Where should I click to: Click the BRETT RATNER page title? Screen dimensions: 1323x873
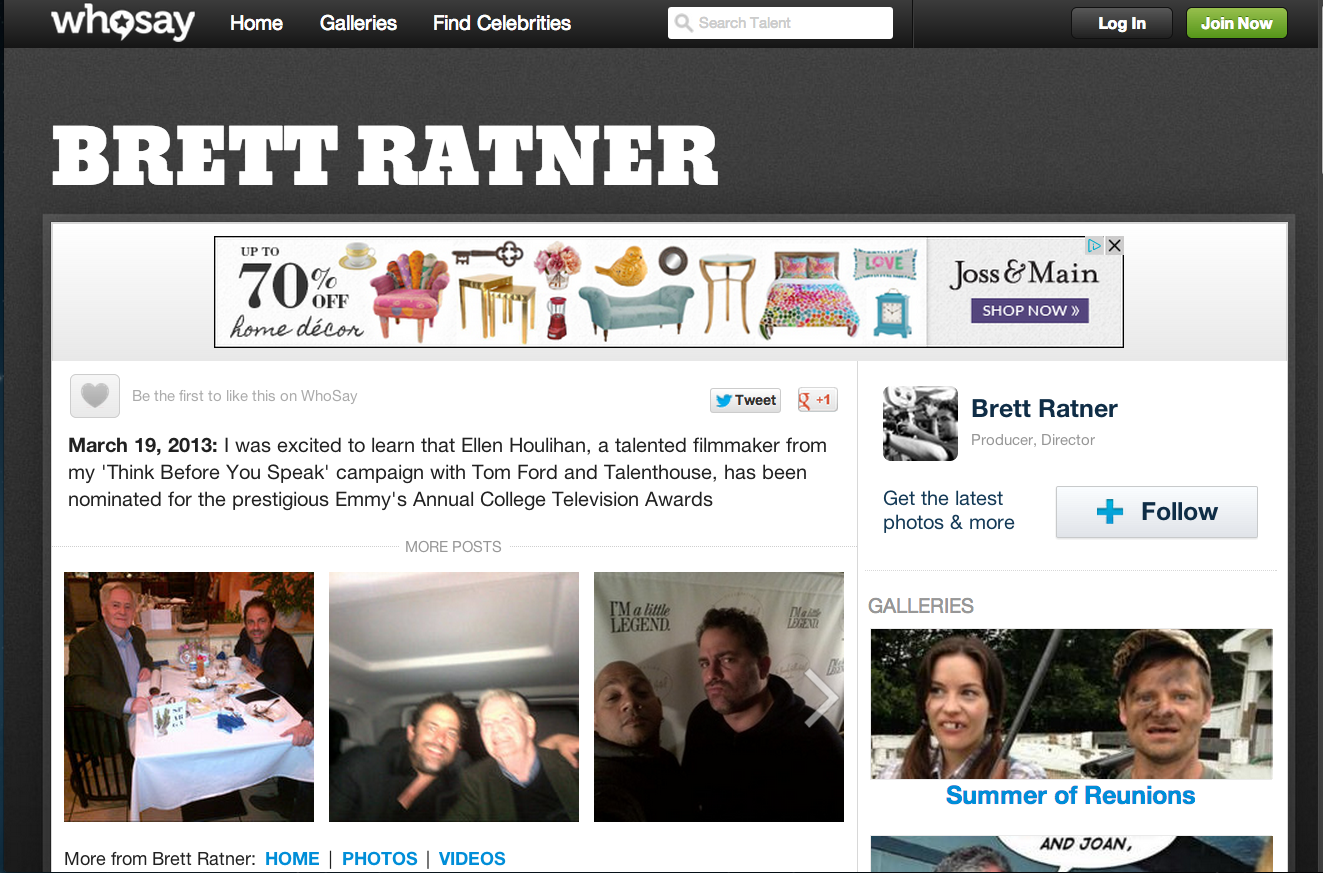(385, 156)
